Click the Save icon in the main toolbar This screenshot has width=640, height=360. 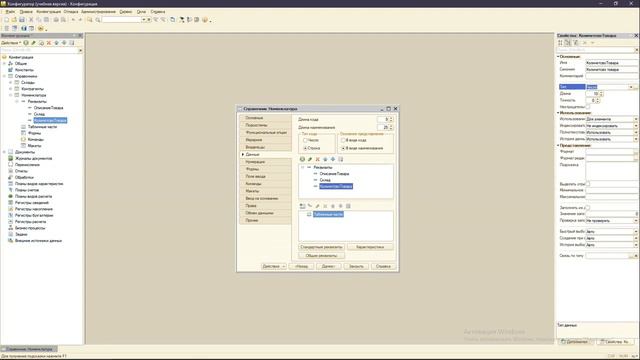22,20
